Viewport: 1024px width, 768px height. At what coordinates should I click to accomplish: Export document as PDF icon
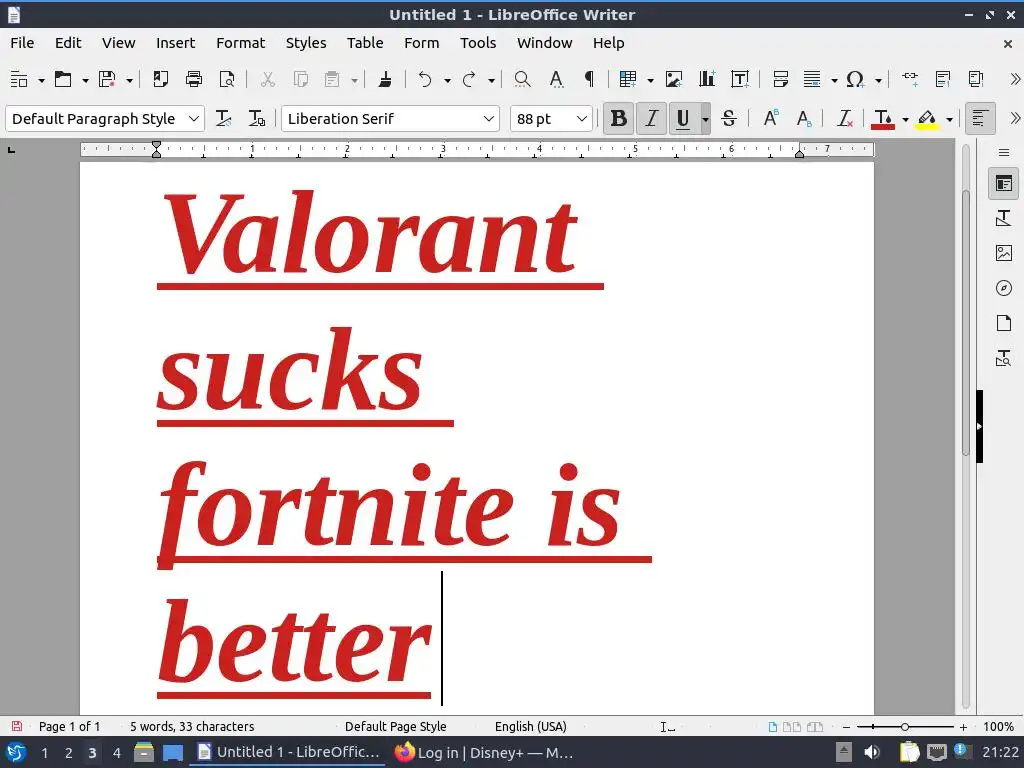click(x=160, y=80)
